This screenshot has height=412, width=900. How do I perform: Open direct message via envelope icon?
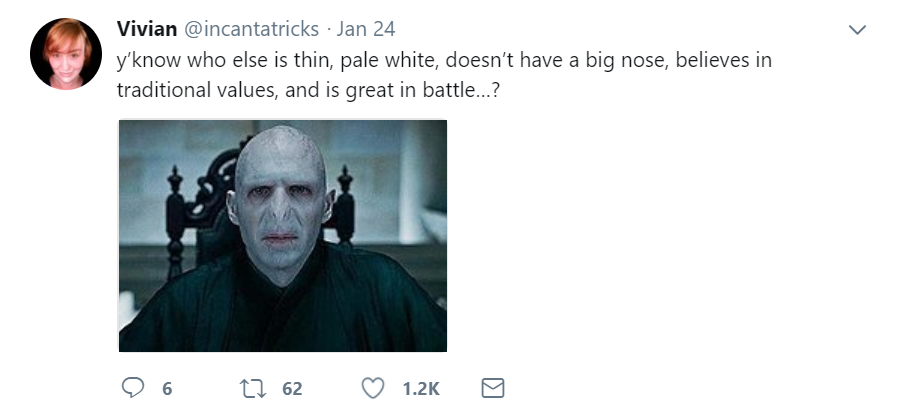[492, 388]
